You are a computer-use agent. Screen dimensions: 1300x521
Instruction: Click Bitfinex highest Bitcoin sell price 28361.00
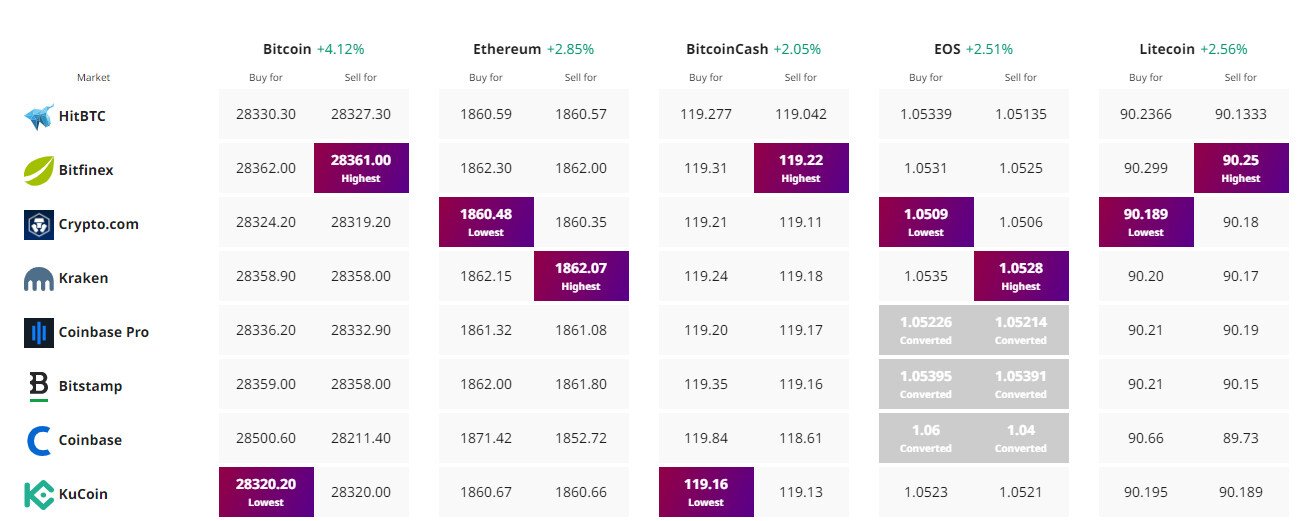coord(361,168)
